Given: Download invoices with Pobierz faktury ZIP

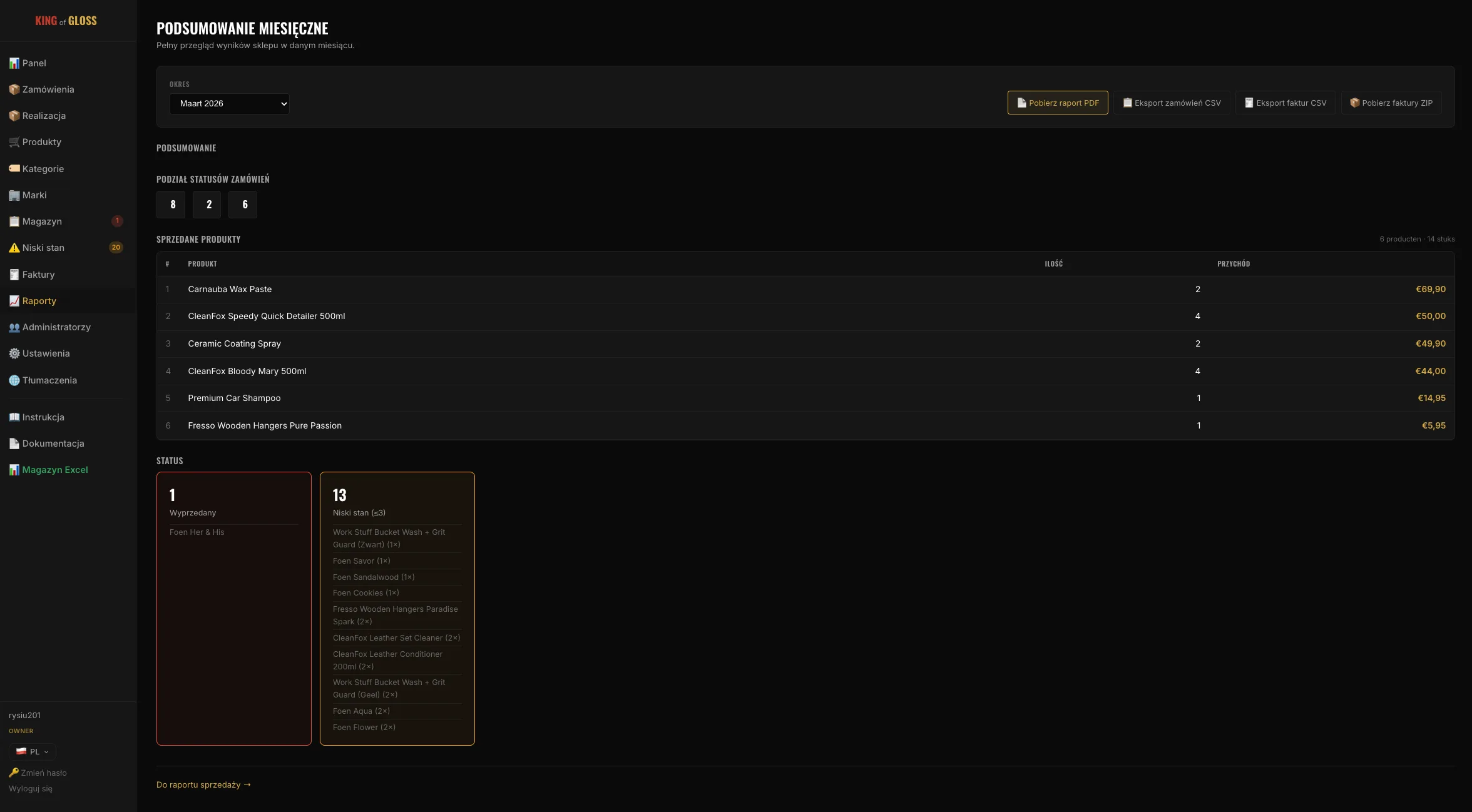Looking at the screenshot, I should tap(1391, 103).
